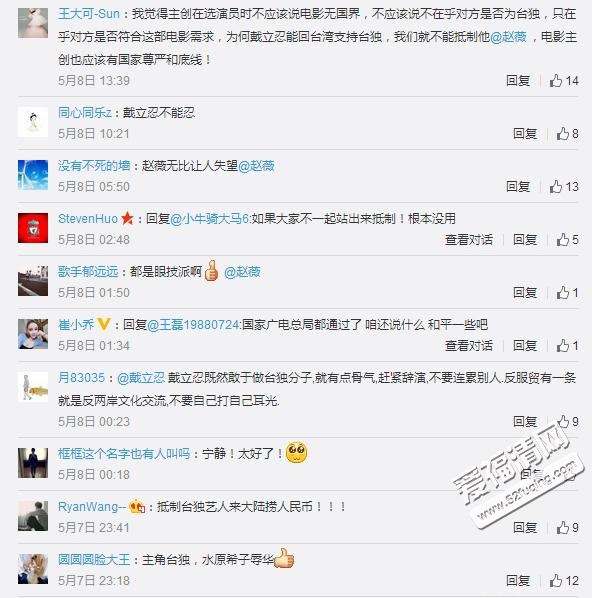Reply to 同心同乐z's comment
This screenshot has height=598, width=592.
click(525, 133)
